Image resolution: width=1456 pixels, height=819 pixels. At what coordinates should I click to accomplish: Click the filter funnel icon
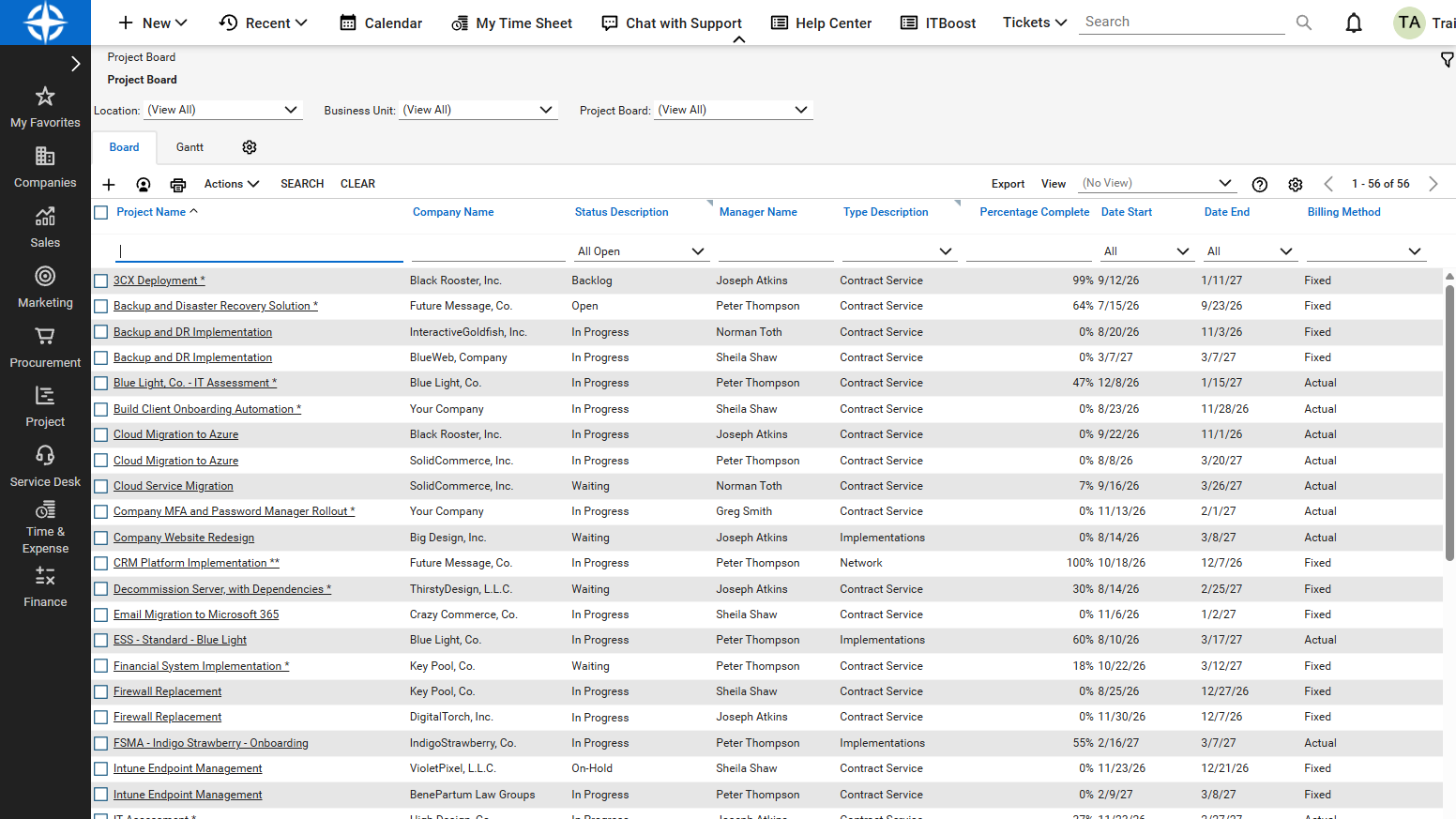(1447, 60)
